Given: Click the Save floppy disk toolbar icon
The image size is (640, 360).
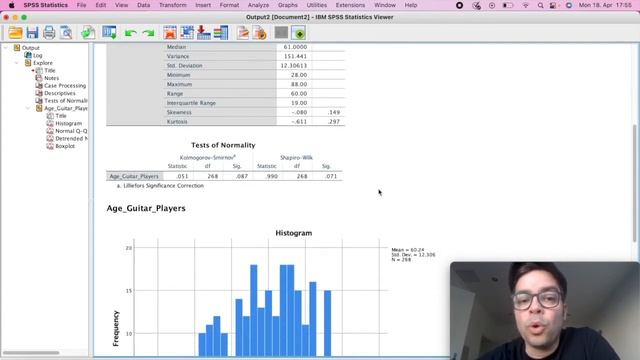Looking at the screenshot, I should 32,33.
